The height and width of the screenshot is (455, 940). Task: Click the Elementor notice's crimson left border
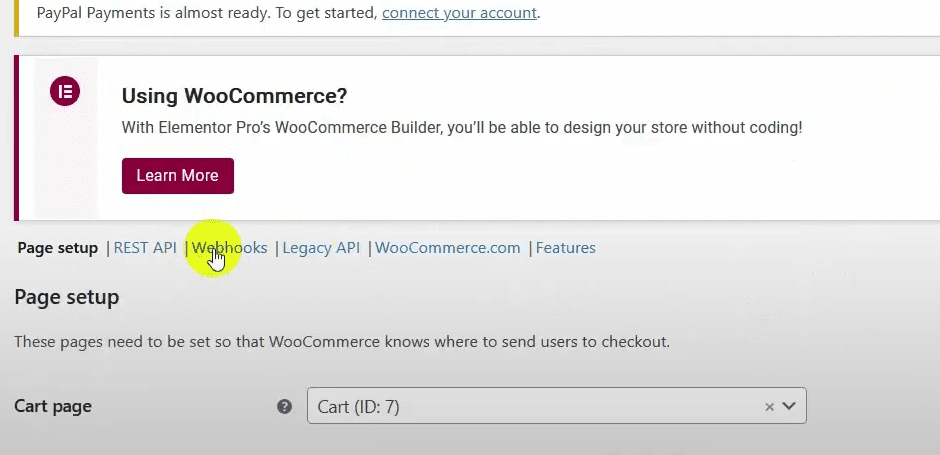coord(17,138)
